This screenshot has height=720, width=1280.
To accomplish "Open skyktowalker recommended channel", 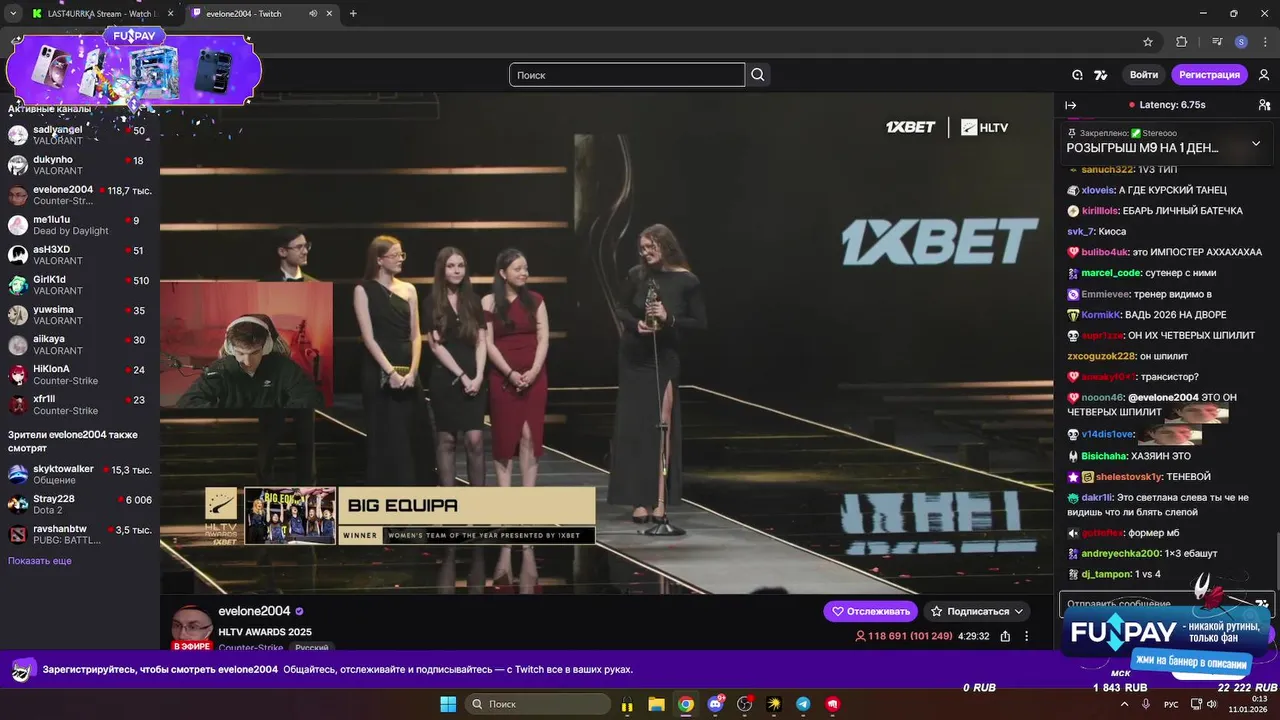I will (78, 474).
